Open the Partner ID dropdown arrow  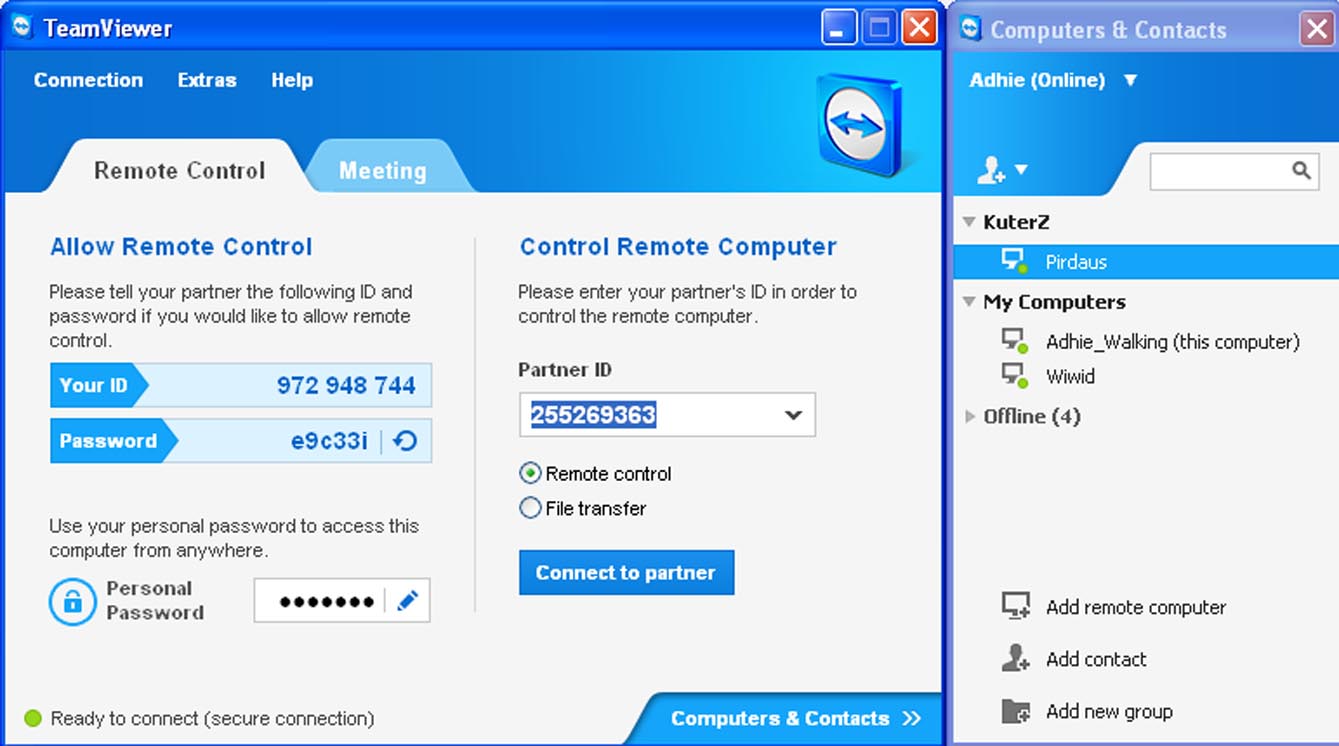[793, 415]
